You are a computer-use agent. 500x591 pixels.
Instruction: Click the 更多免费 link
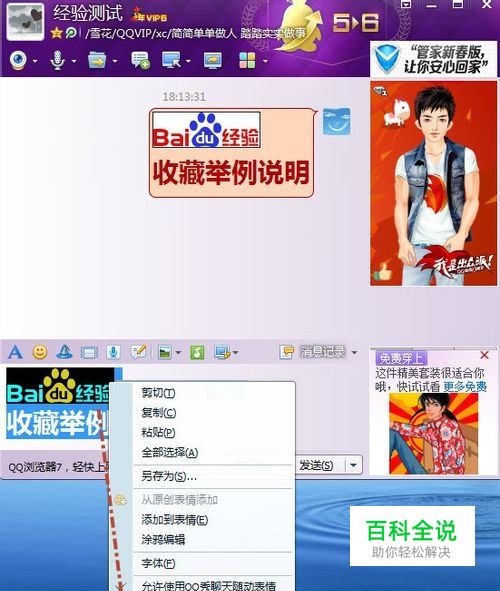(x=465, y=386)
